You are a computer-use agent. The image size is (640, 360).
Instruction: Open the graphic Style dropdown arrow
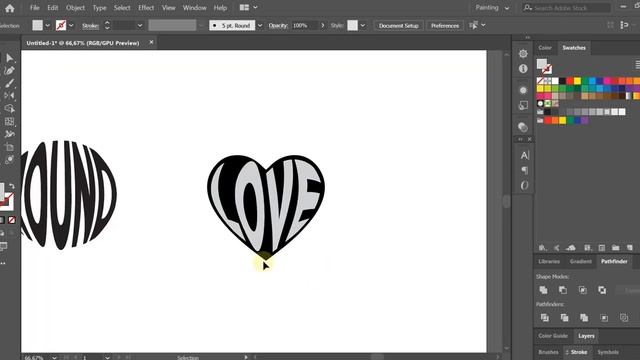pos(362,25)
